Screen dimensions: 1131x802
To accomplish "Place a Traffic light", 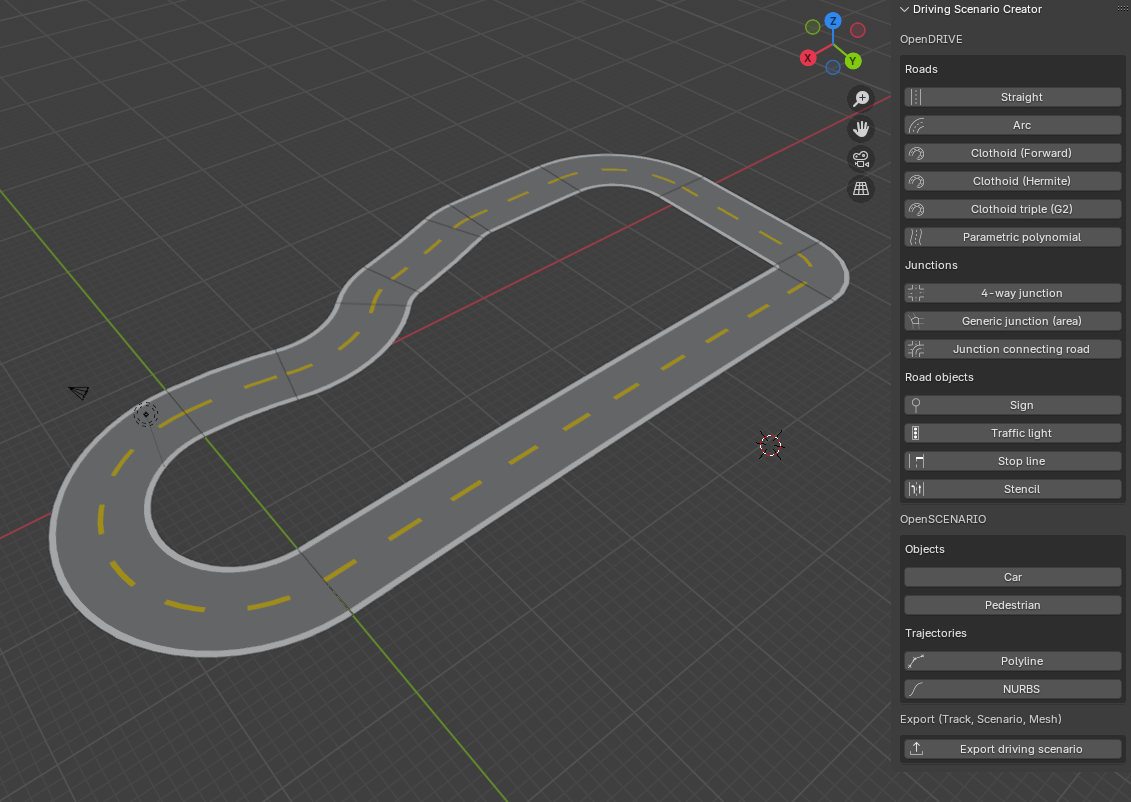I will pos(1013,433).
